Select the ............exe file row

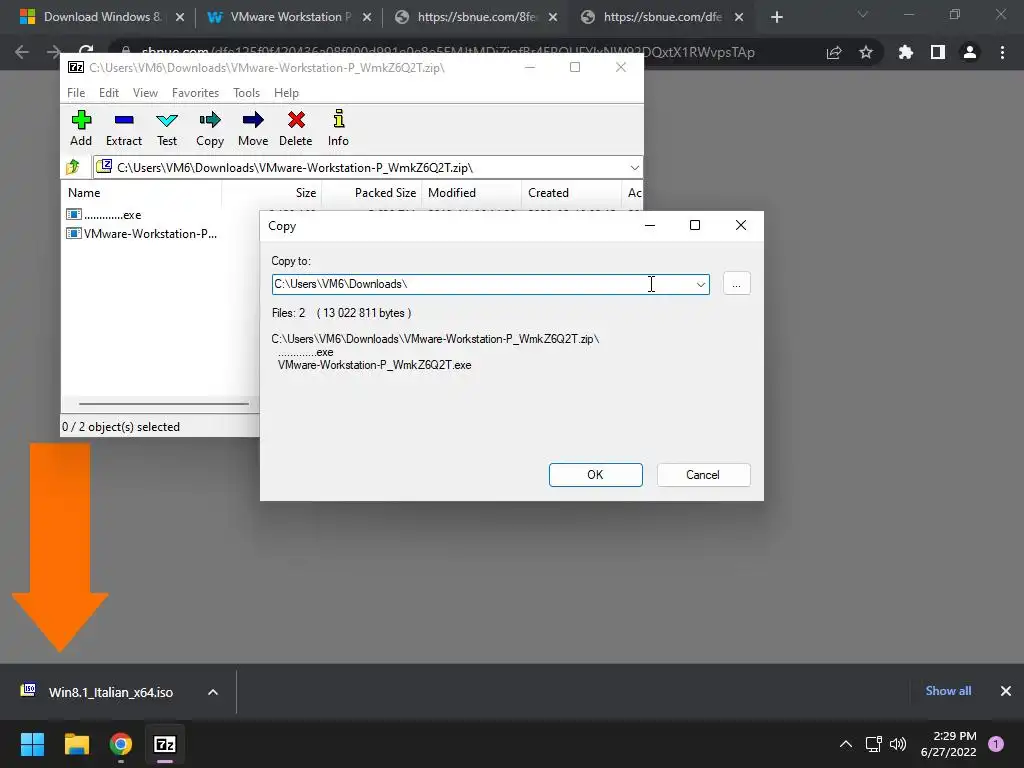coord(104,215)
